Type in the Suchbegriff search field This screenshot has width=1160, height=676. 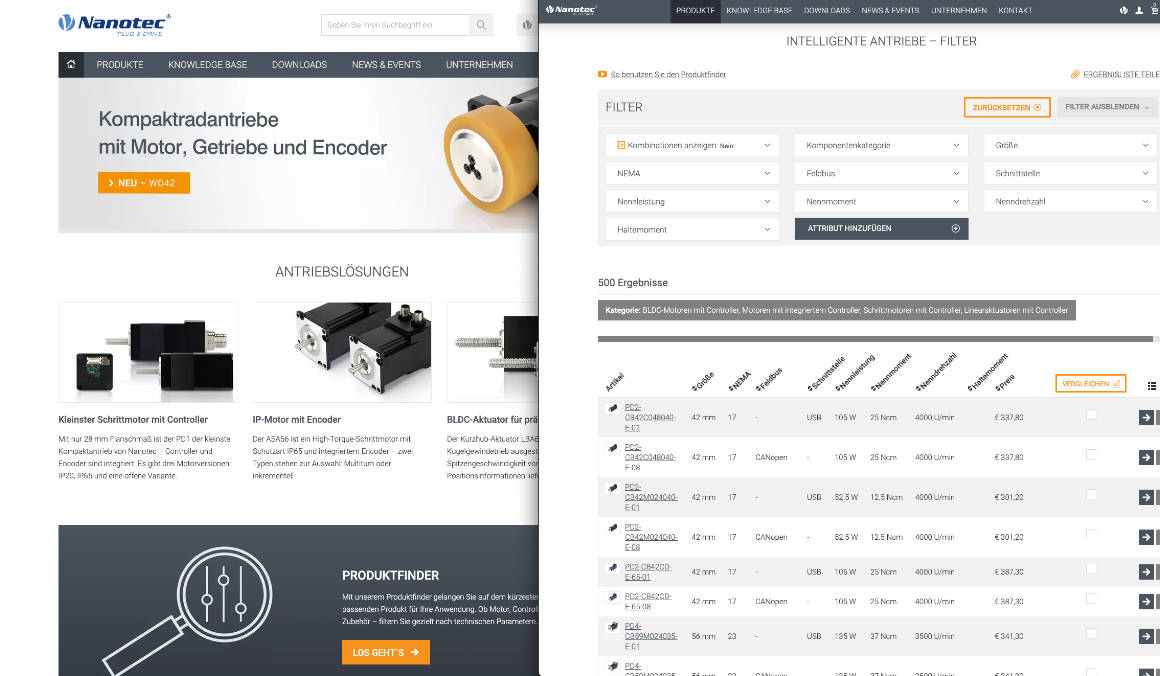(395, 24)
